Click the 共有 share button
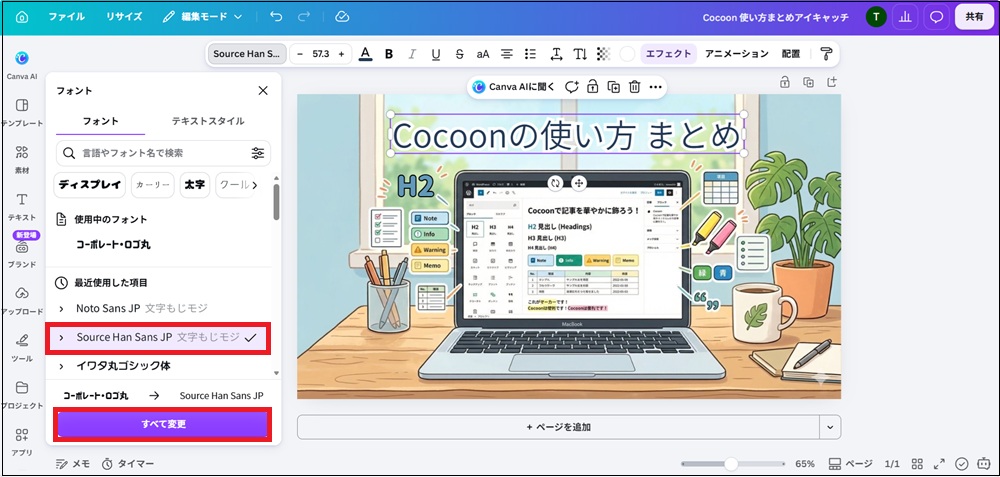The height and width of the screenshot is (477, 1000). click(x=974, y=17)
